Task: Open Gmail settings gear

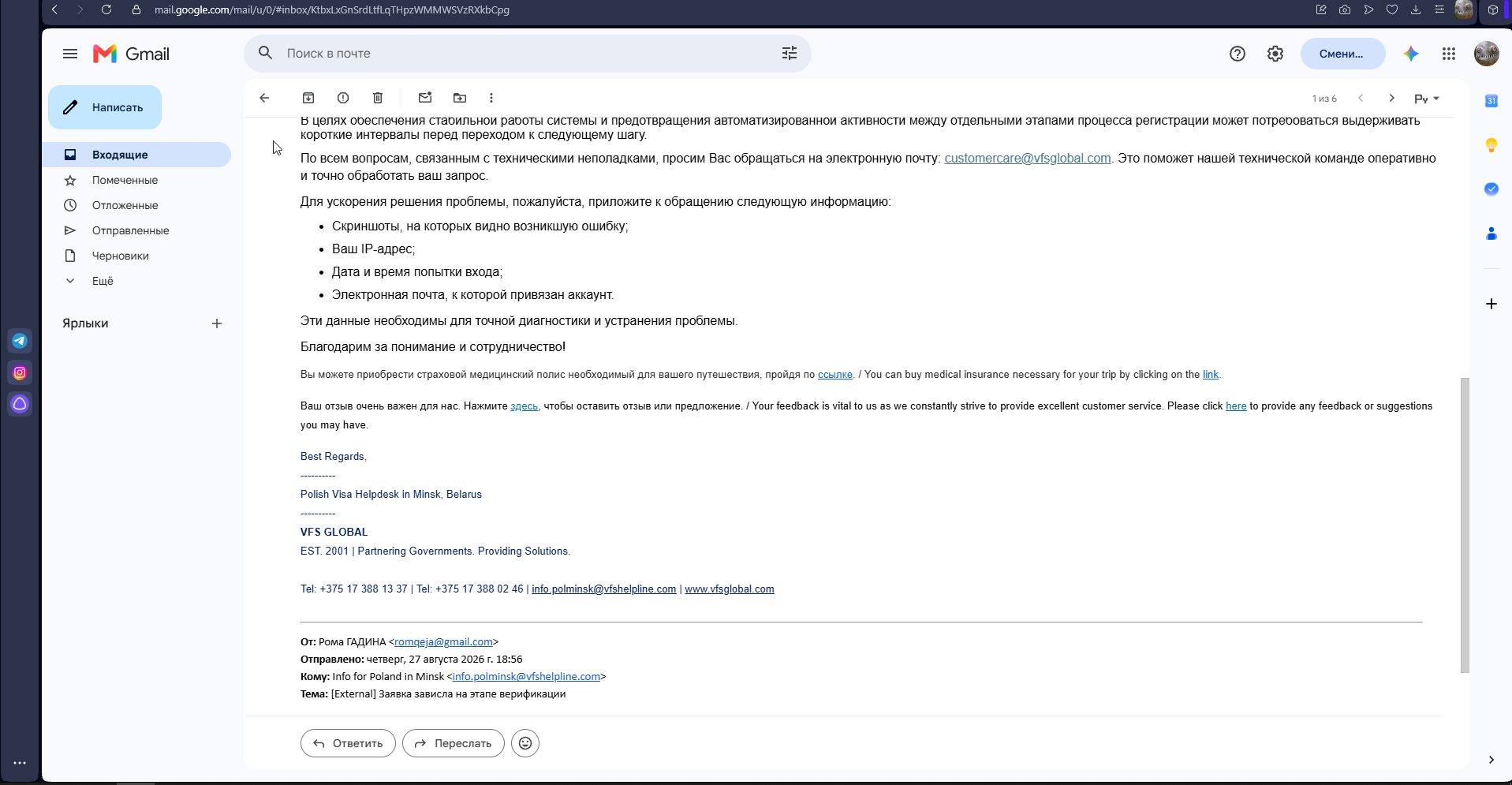Action: [1275, 54]
